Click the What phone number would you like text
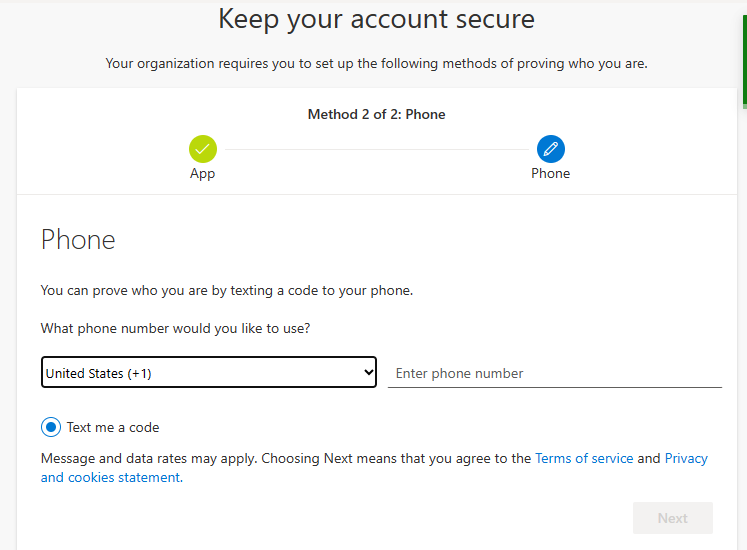747x550 pixels. (x=175, y=329)
